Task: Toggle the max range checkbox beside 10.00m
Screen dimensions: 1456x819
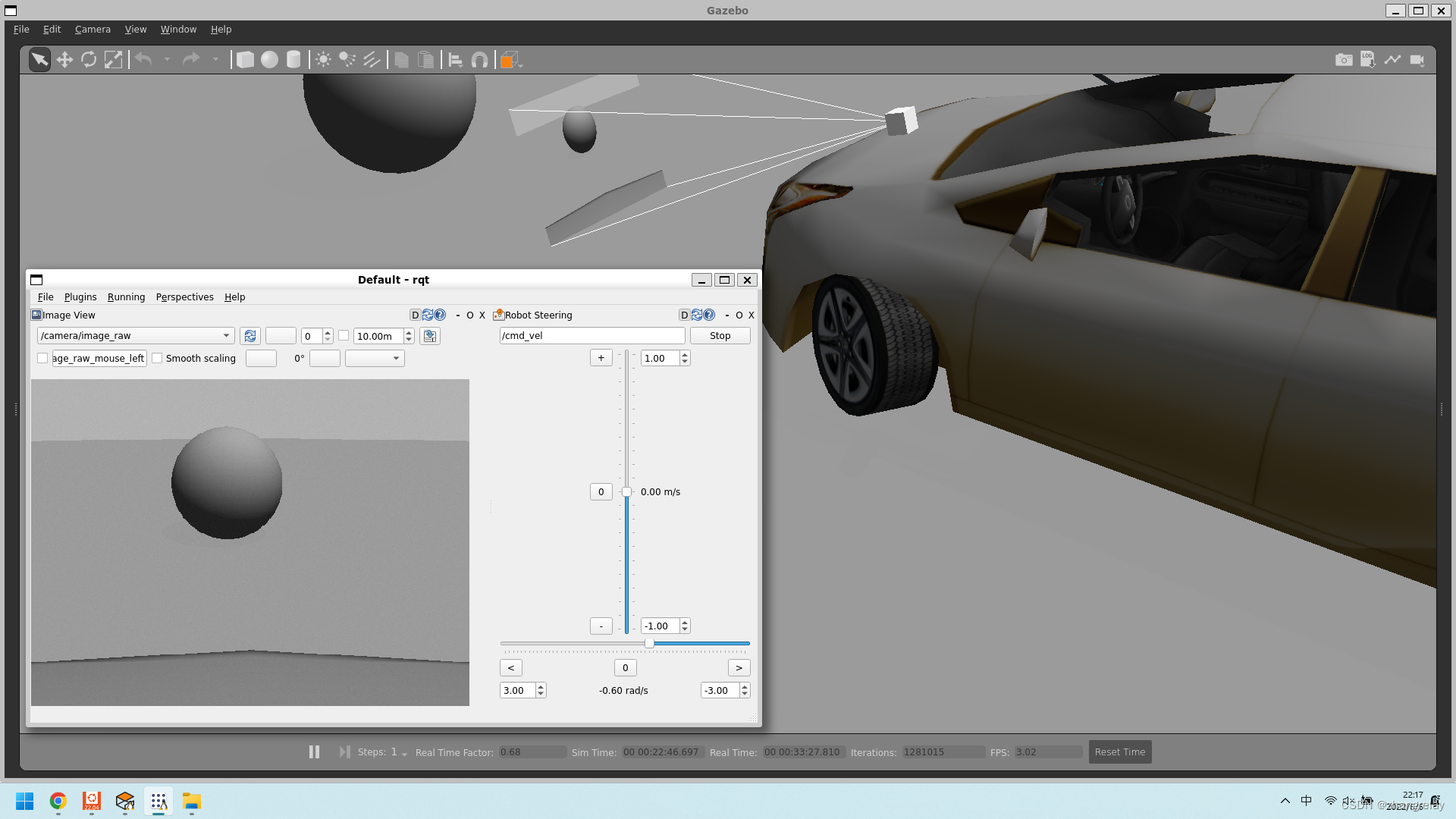Action: [344, 335]
